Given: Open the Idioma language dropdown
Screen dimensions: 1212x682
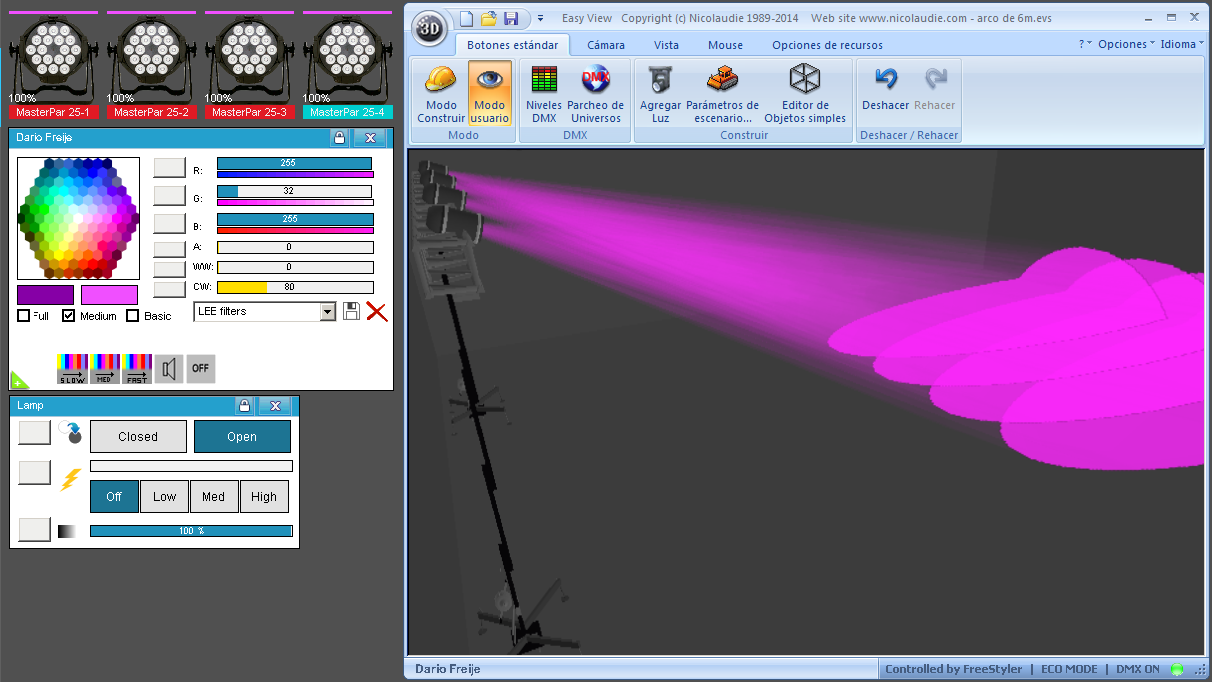Looking at the screenshot, I should click(1183, 44).
